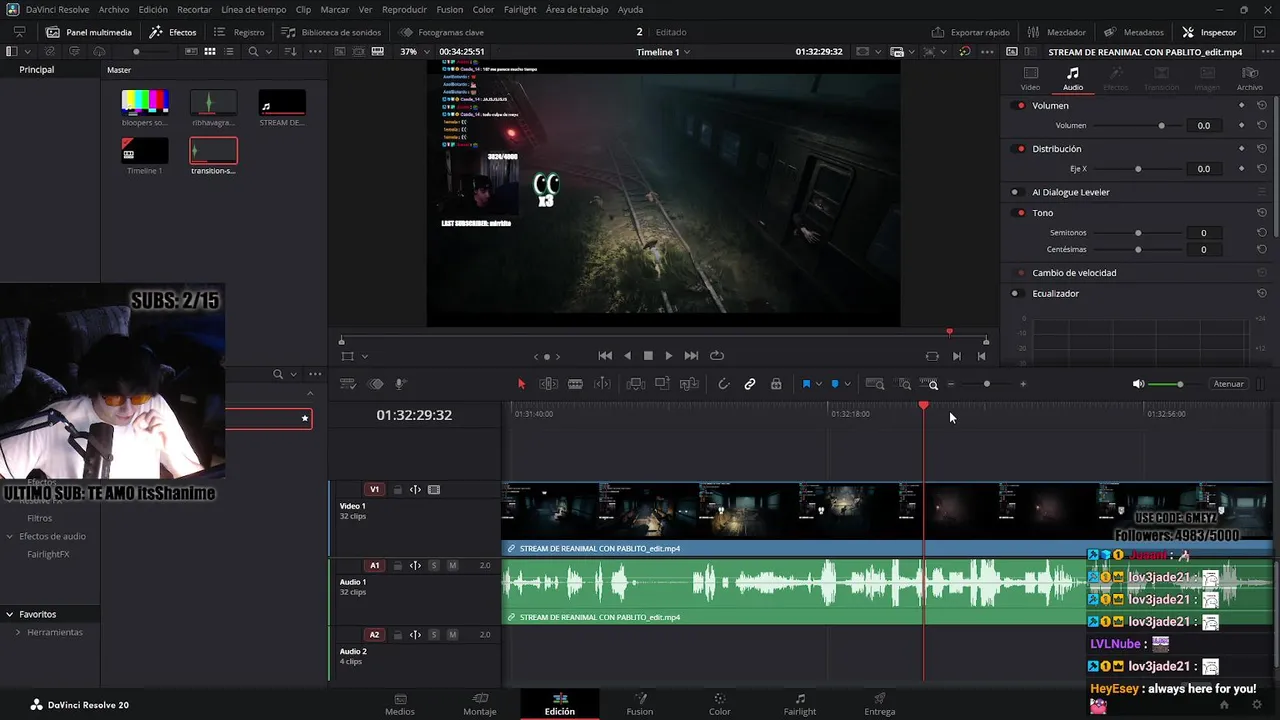Select the arrow Selection mode tool
This screenshot has height=720, width=1280.
(x=521, y=384)
